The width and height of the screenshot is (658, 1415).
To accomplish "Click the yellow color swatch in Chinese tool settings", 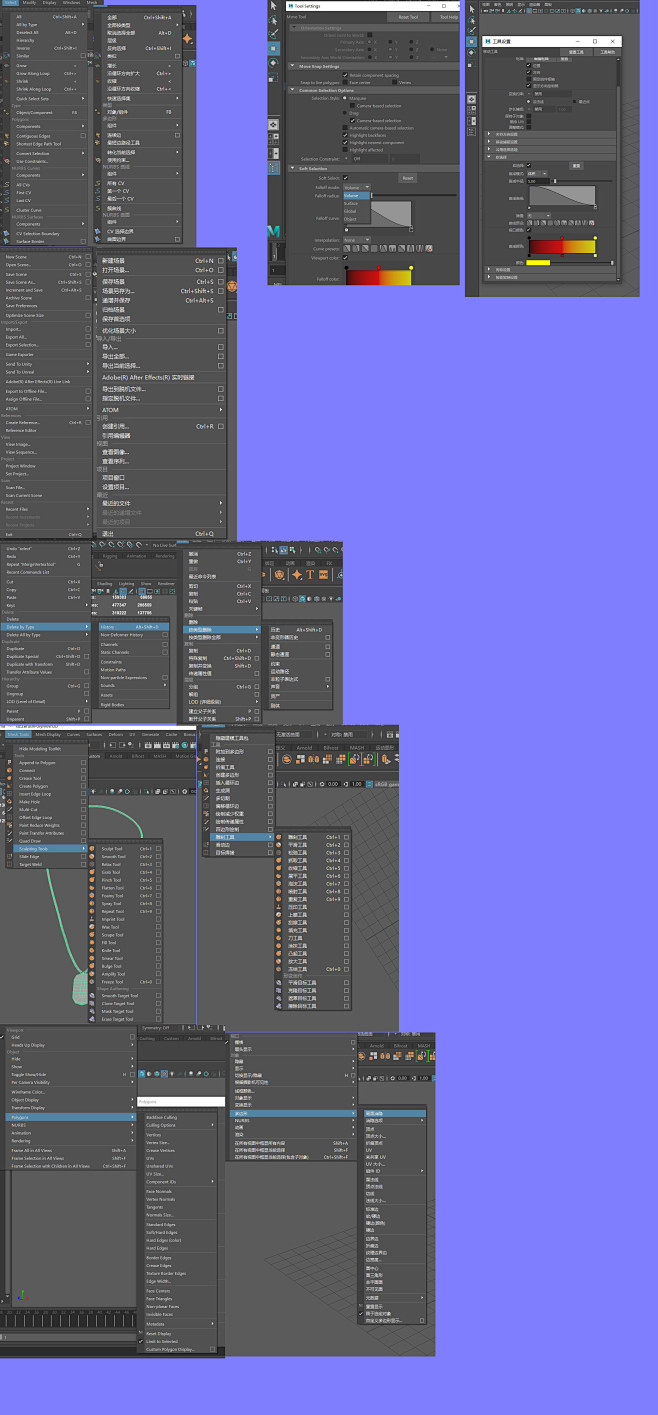I will (539, 262).
